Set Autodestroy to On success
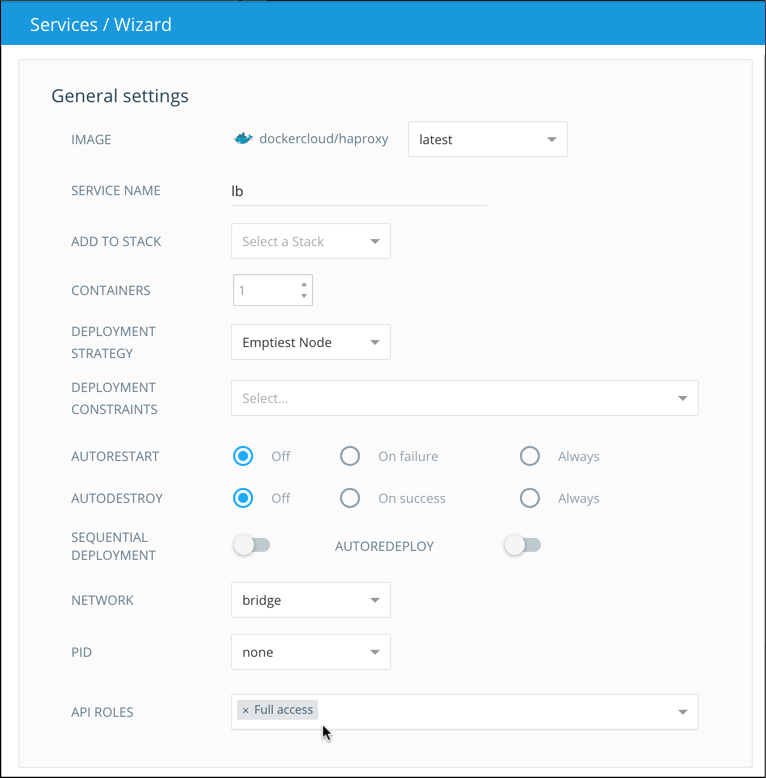 (350, 498)
